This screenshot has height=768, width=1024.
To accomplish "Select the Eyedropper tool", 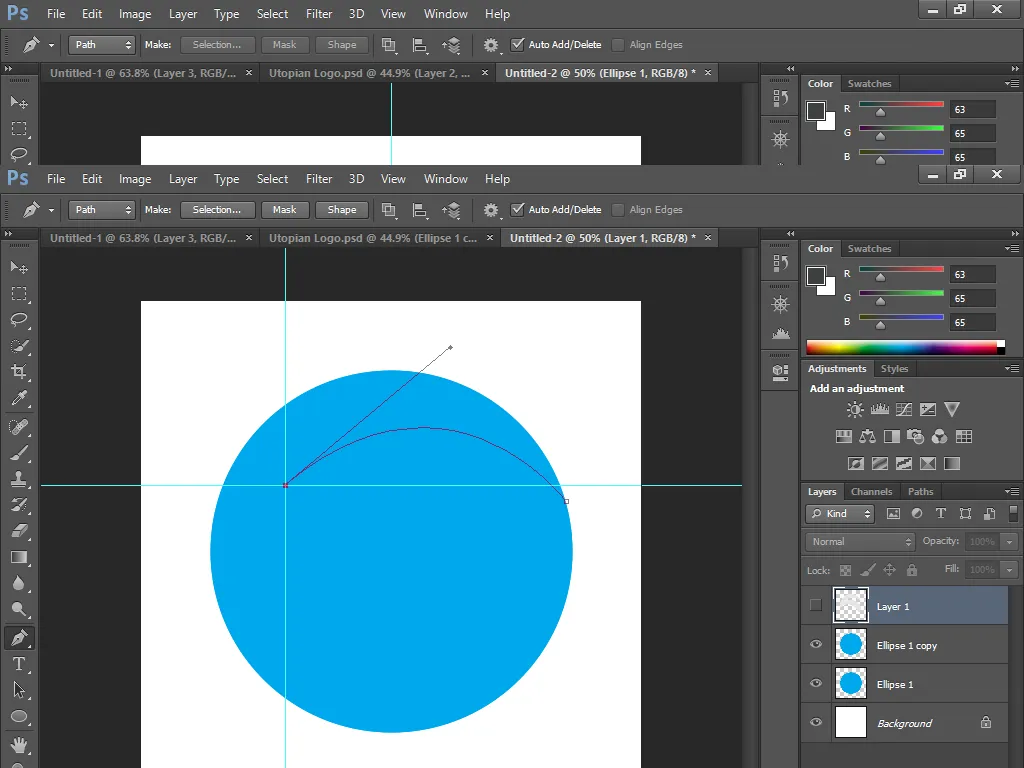I will pos(19,398).
